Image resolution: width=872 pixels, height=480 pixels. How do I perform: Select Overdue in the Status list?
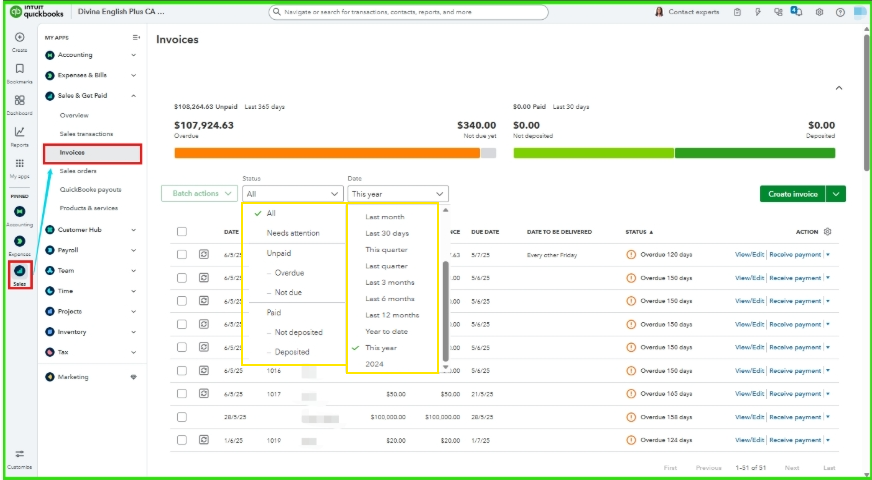click(289, 273)
